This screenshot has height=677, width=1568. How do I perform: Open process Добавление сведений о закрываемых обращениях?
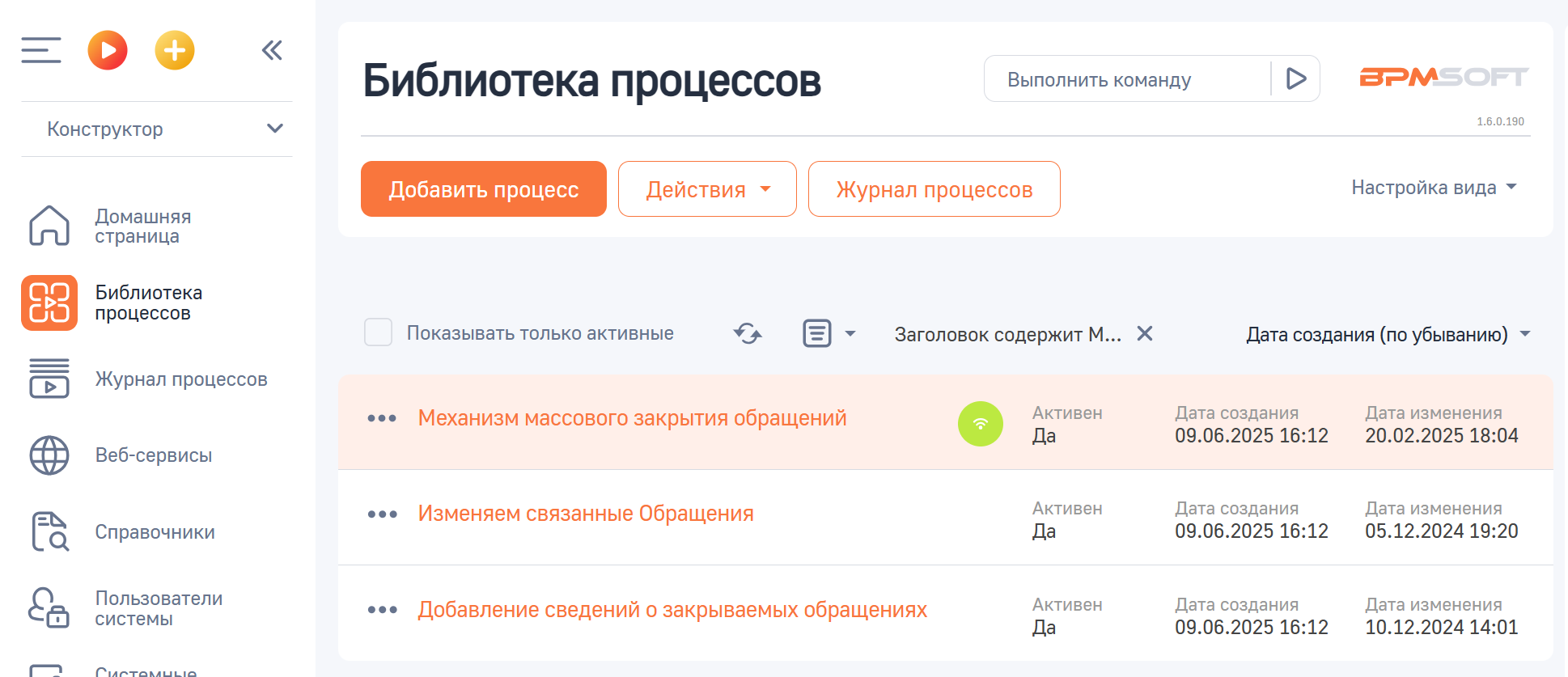(x=672, y=610)
